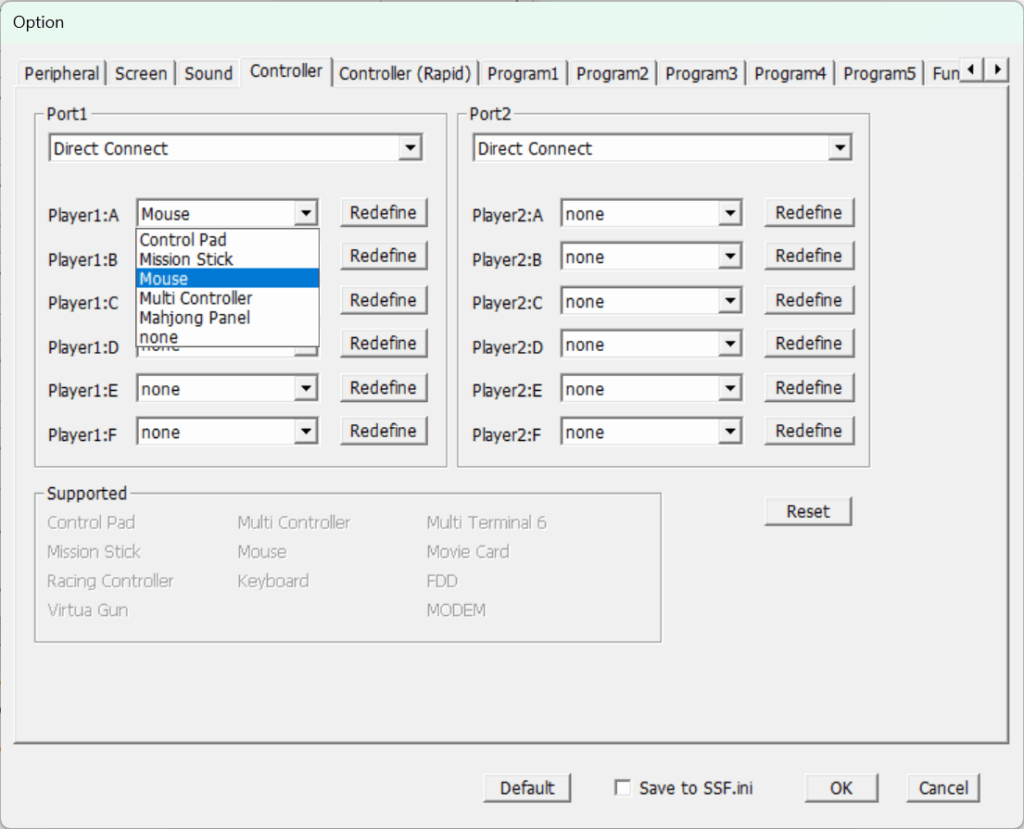The width and height of the screenshot is (1024, 829).
Task: Open the Player2:A device dropdown
Action: 730,214
